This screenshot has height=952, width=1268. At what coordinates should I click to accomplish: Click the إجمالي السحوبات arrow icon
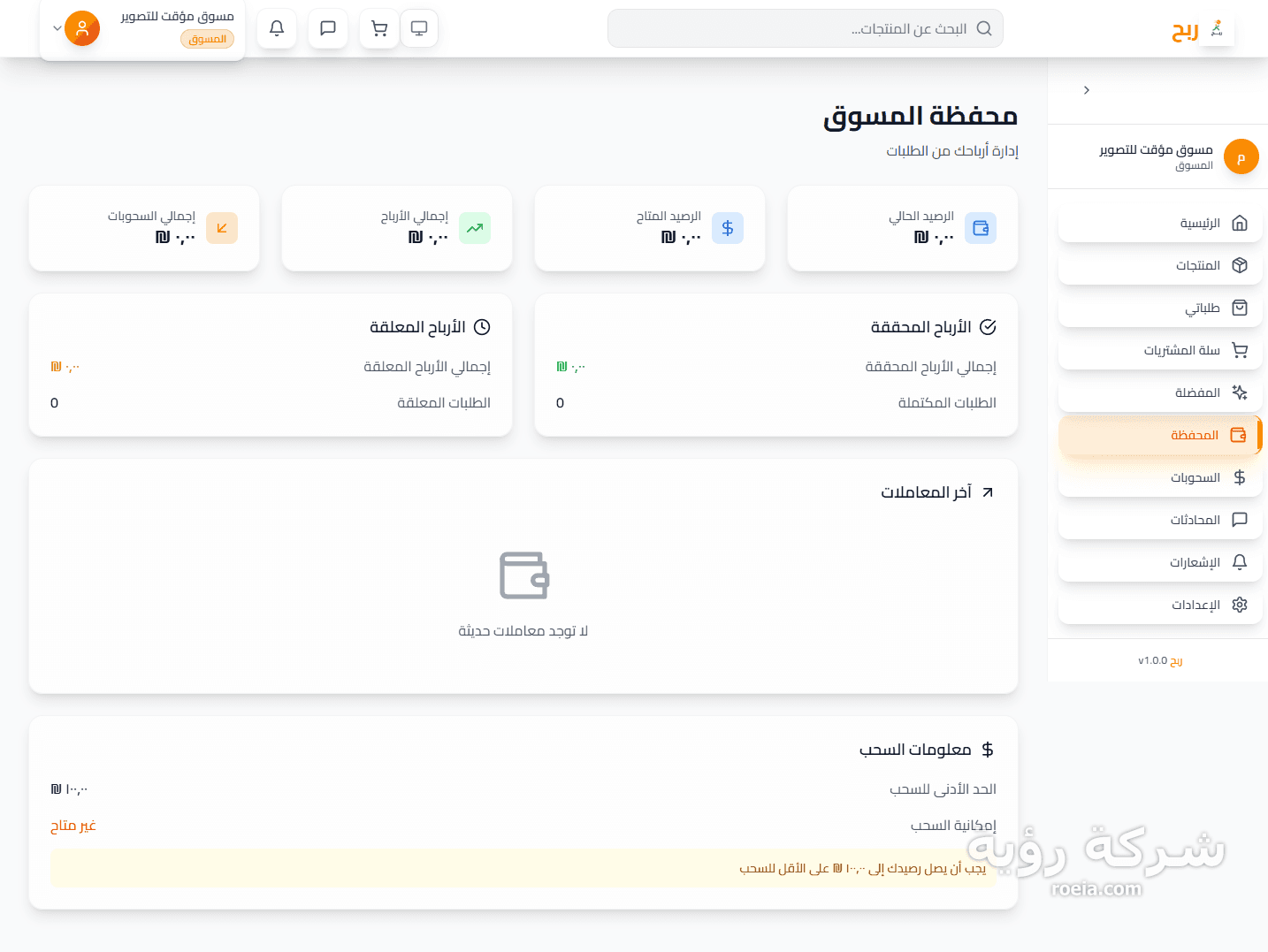(x=222, y=228)
